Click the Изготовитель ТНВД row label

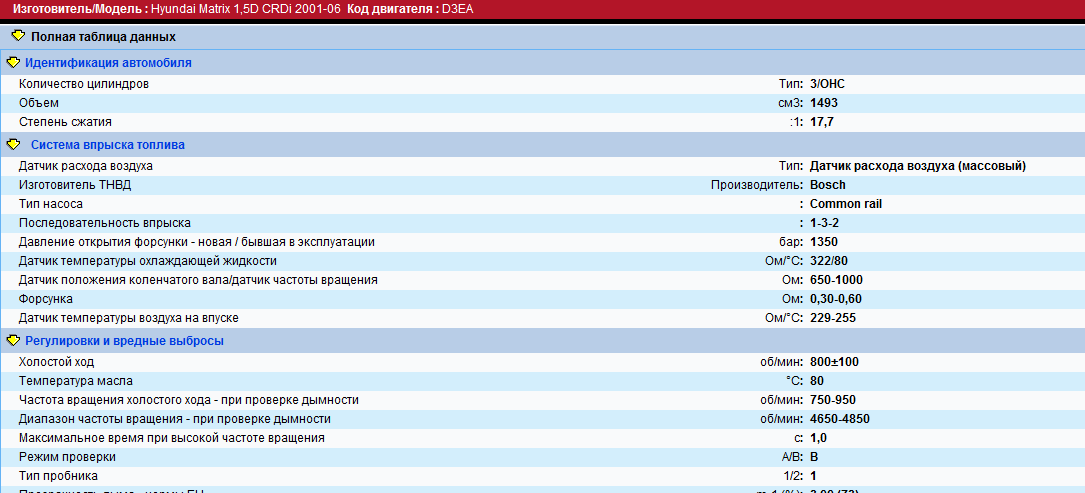tap(75, 185)
